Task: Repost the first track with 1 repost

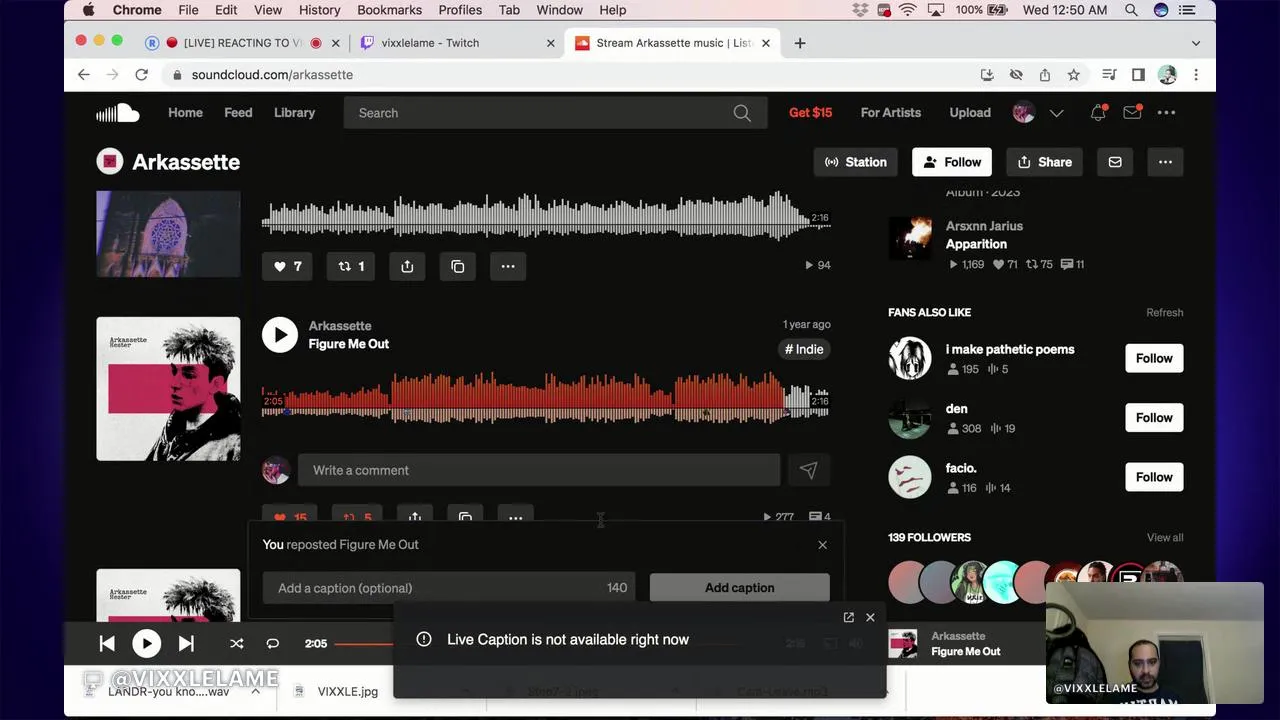Action: click(x=351, y=266)
